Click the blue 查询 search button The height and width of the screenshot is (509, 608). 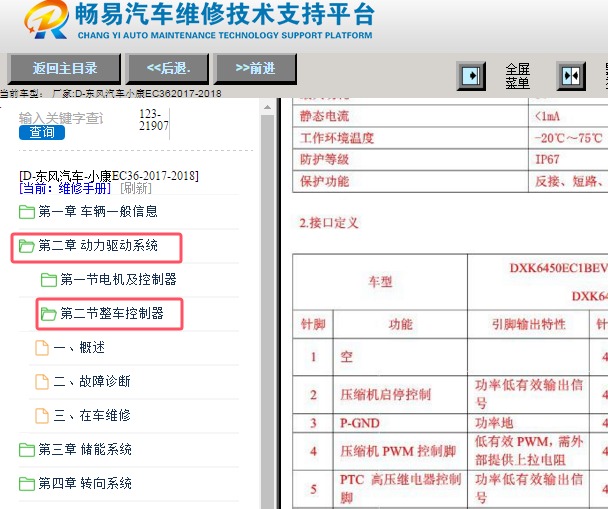click(42, 132)
